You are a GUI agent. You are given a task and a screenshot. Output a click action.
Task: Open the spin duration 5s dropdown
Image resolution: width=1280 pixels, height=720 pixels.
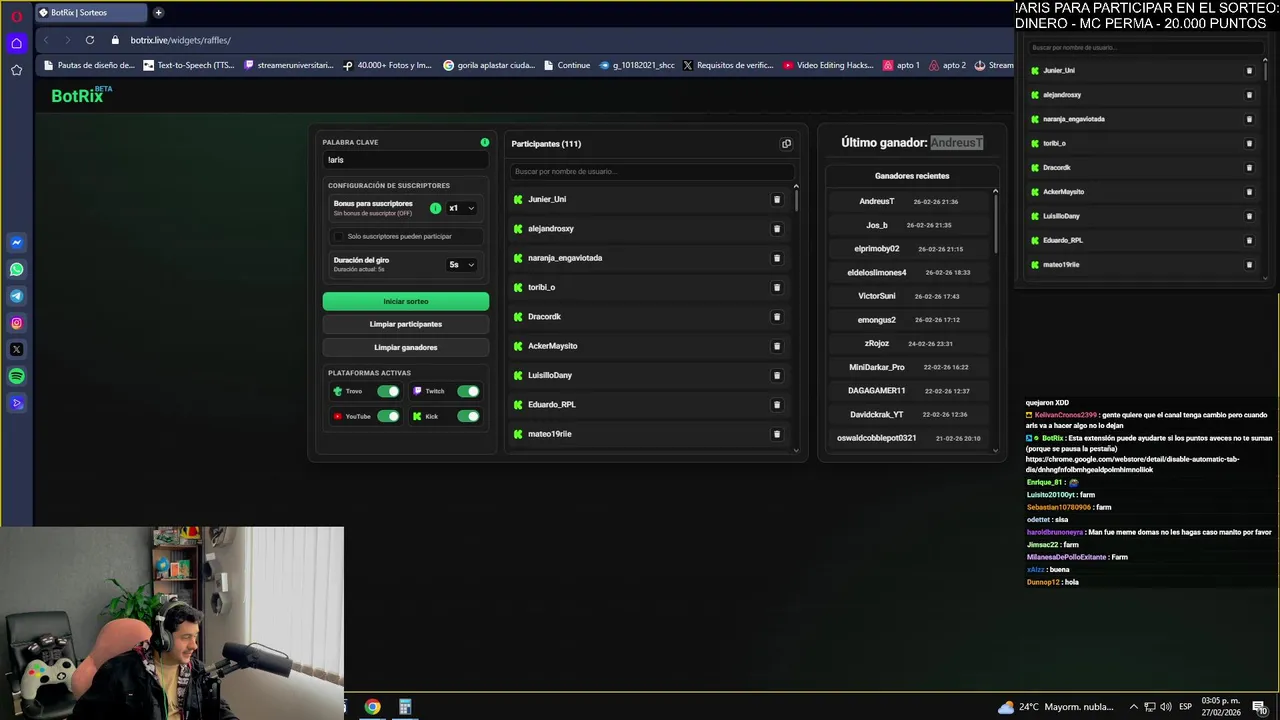click(x=461, y=265)
